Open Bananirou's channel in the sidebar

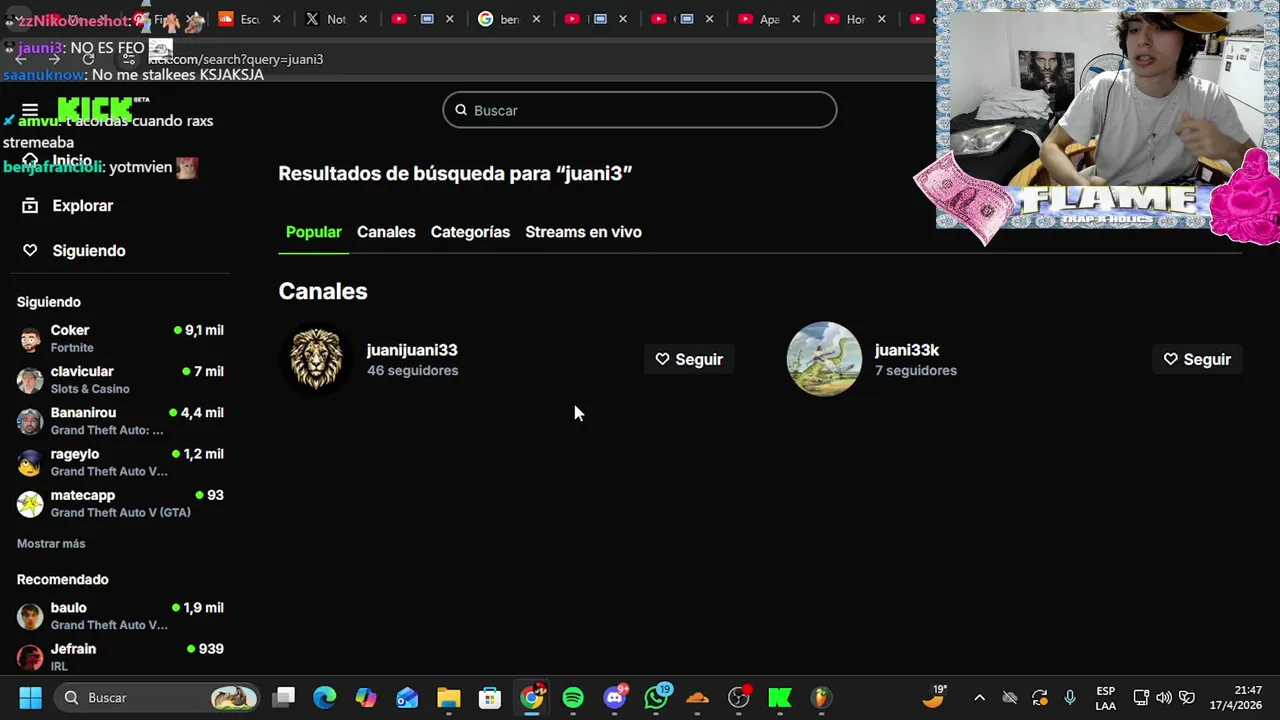(x=120, y=421)
